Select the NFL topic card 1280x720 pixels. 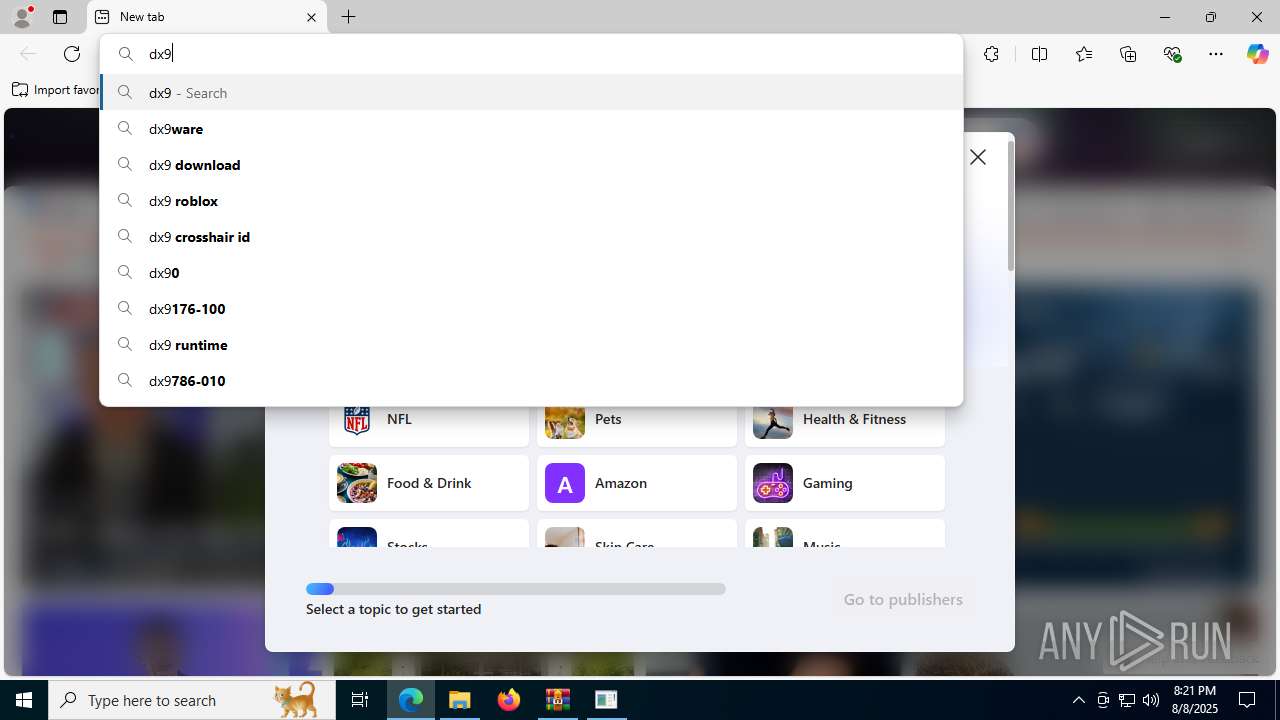click(429, 426)
